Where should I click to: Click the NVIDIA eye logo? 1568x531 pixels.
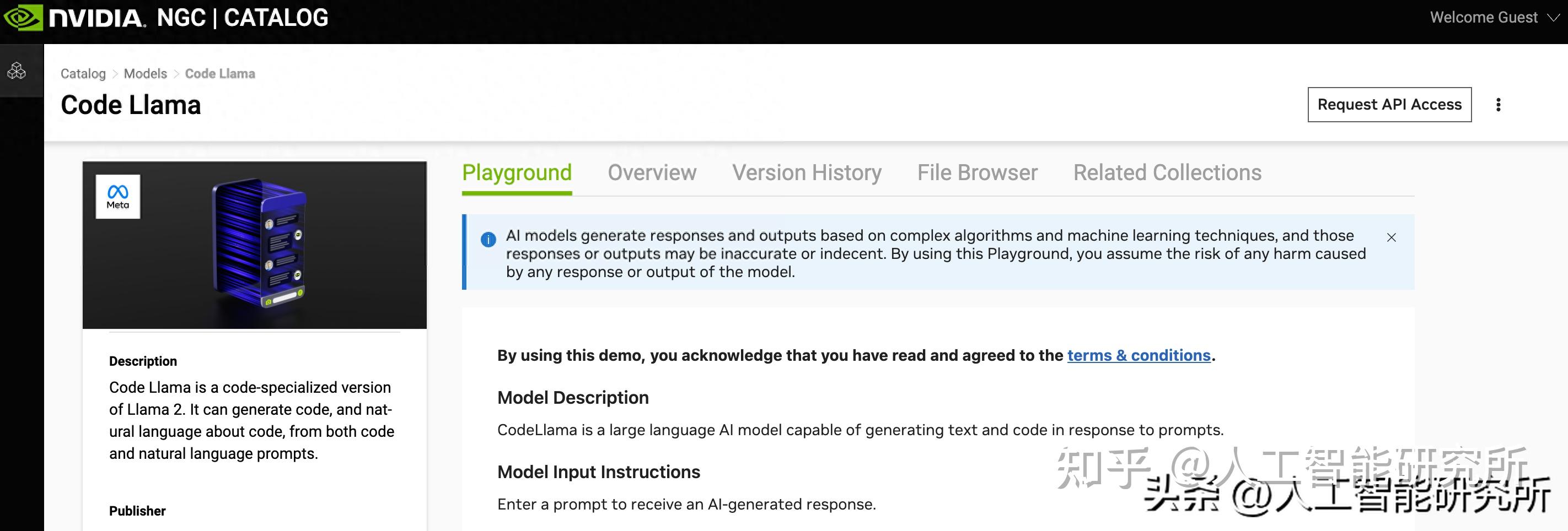pyautogui.click(x=23, y=18)
